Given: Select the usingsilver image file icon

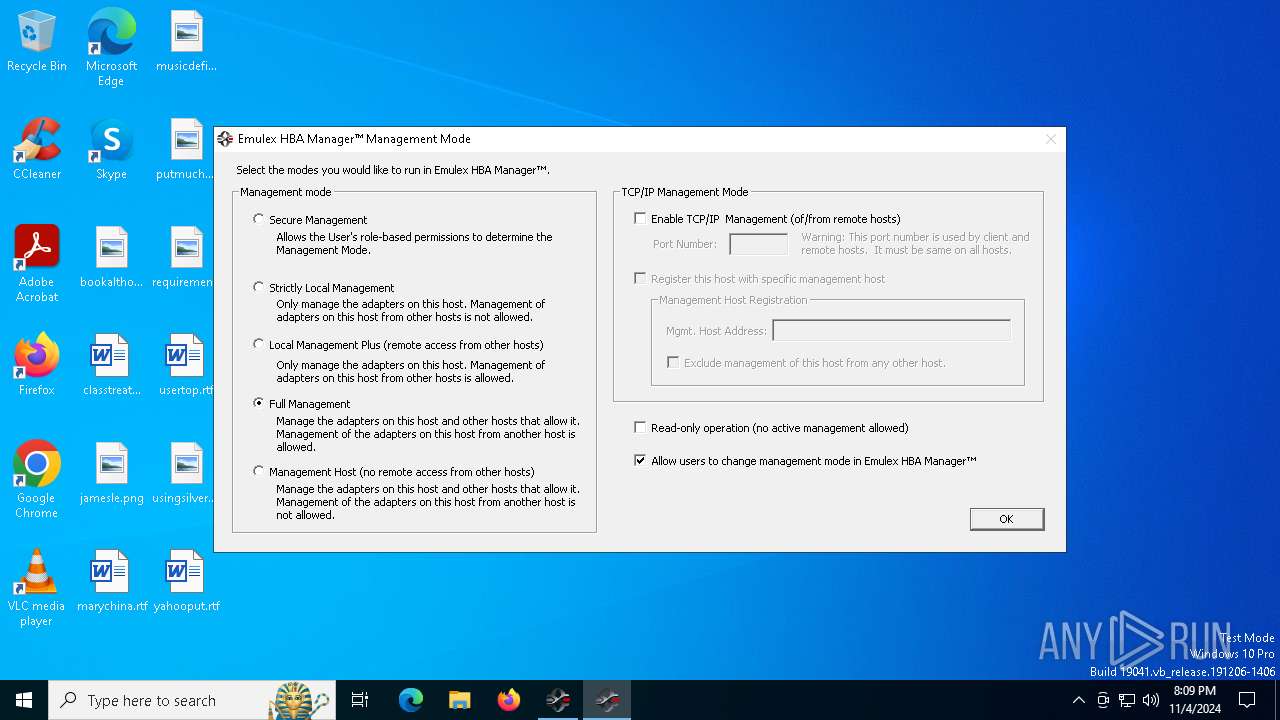Looking at the screenshot, I should [x=186, y=474].
